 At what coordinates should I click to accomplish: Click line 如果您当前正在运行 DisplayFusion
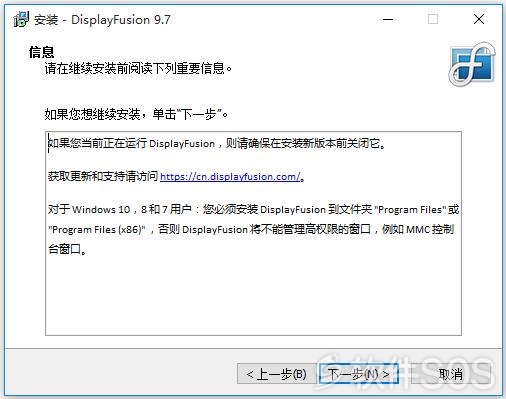tap(217, 143)
